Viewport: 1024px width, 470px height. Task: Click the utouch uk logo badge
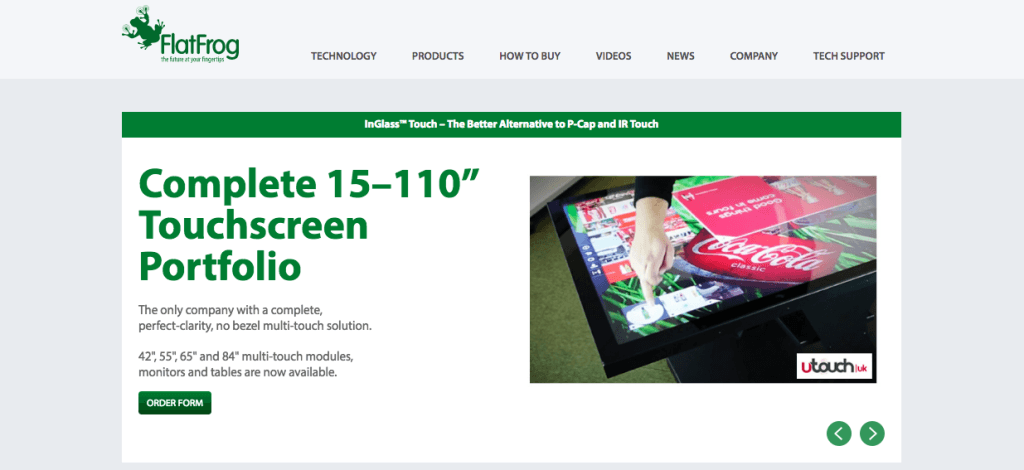click(x=835, y=366)
